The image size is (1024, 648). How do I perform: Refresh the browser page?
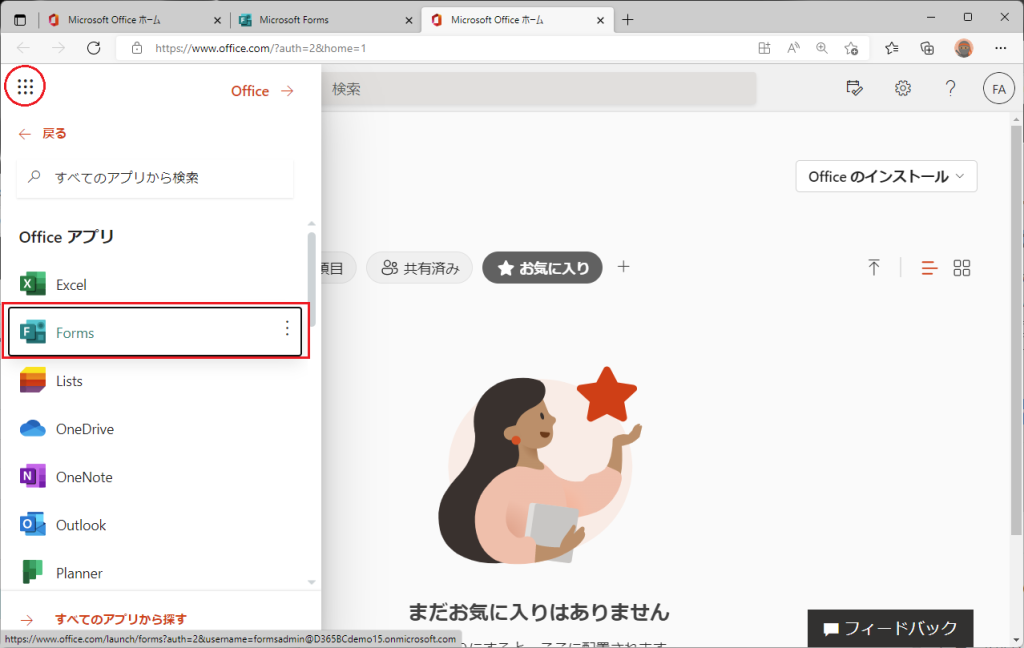click(x=93, y=48)
